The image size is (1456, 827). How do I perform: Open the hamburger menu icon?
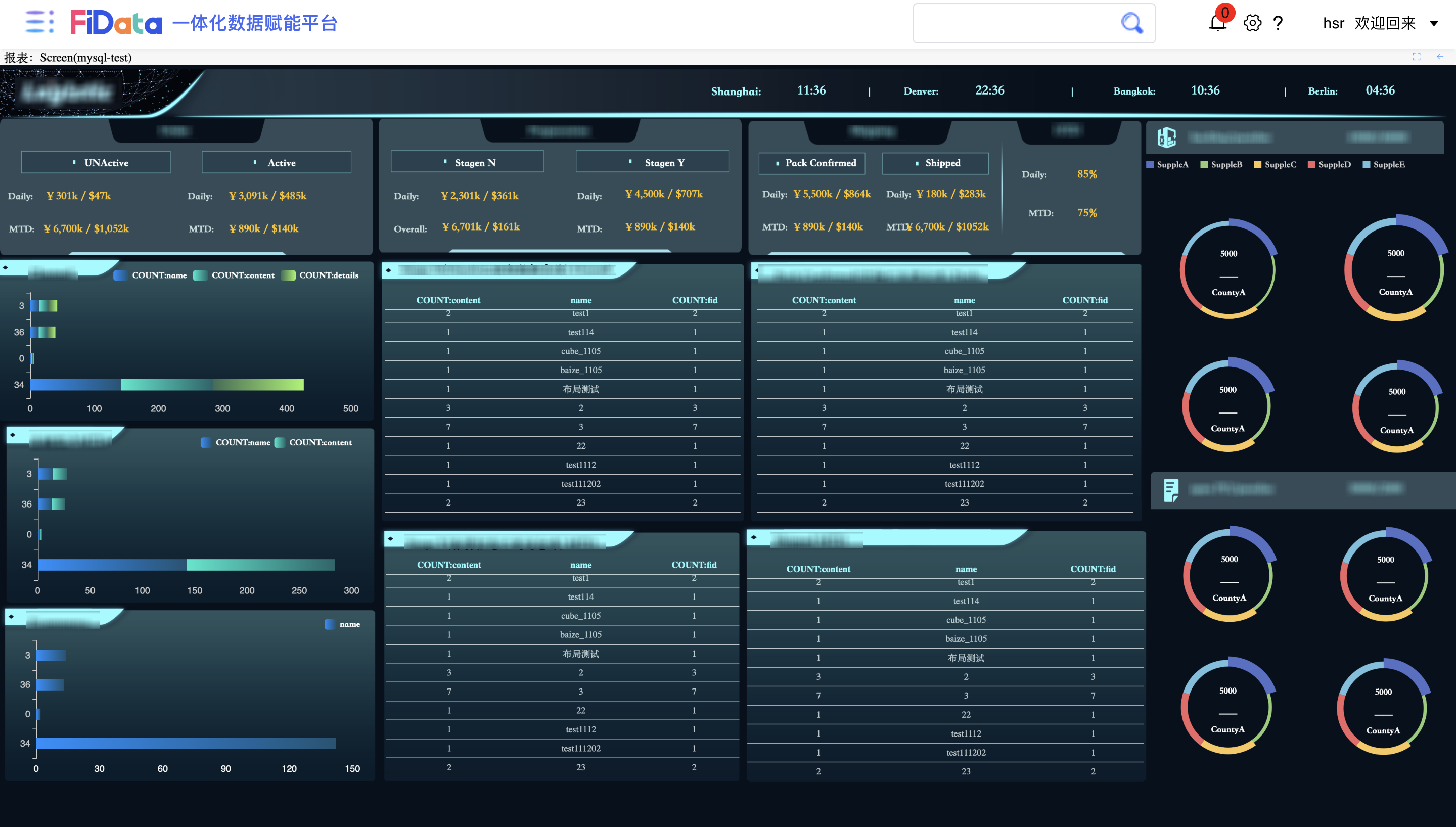(x=39, y=23)
